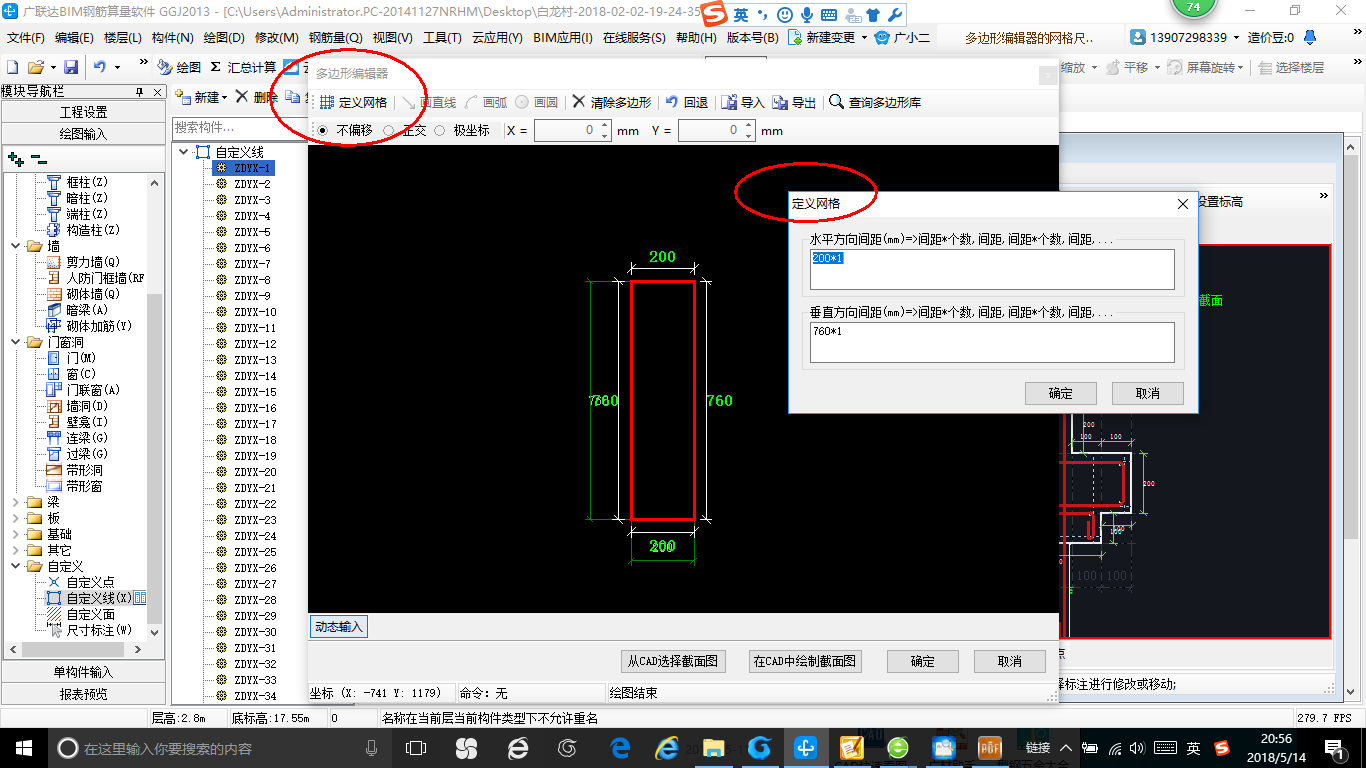
Task: Open the 帮助(H) menu
Action: [x=696, y=37]
